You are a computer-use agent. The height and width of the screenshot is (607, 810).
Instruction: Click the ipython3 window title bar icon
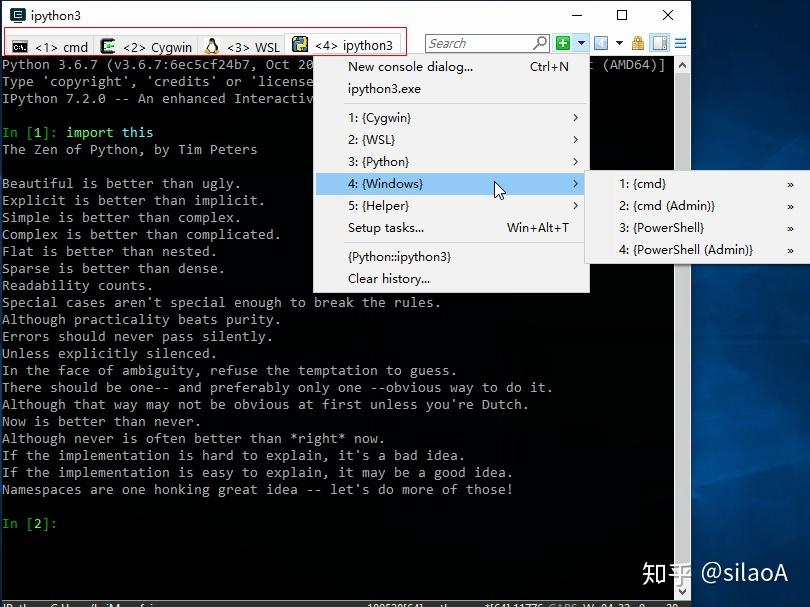(x=18, y=15)
